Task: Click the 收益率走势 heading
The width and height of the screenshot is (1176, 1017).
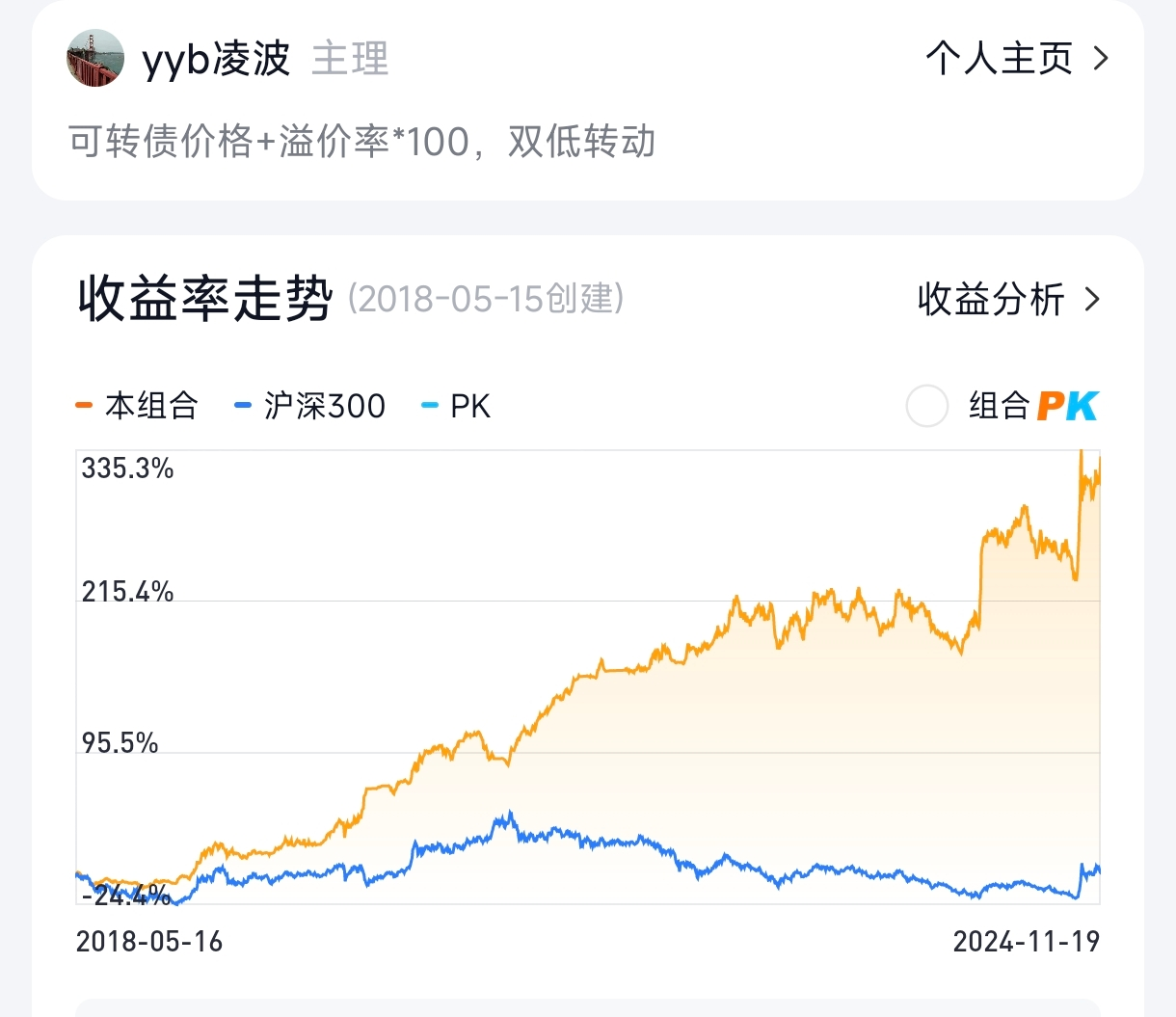Action: coord(205,298)
